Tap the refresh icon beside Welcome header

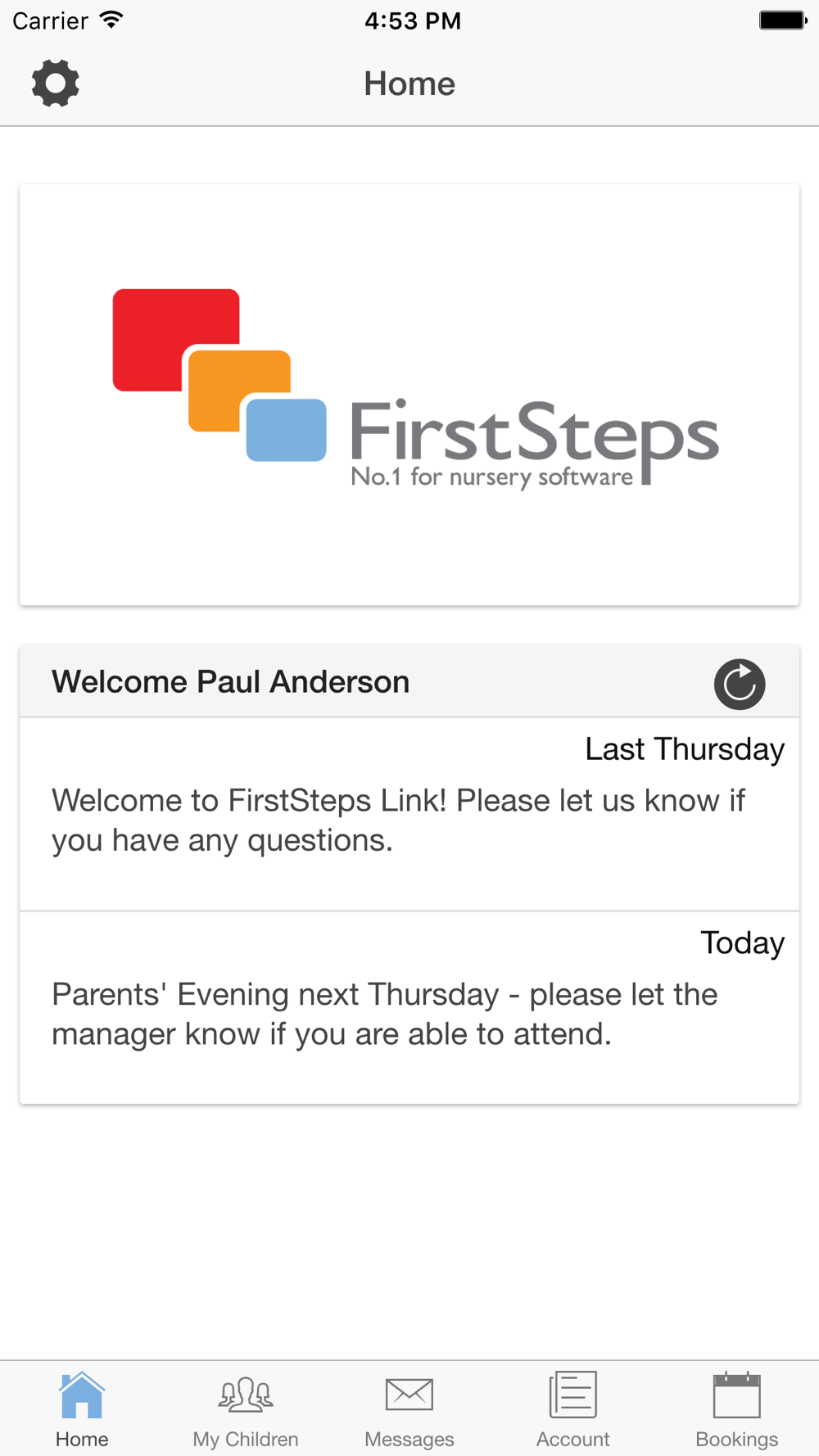click(740, 684)
